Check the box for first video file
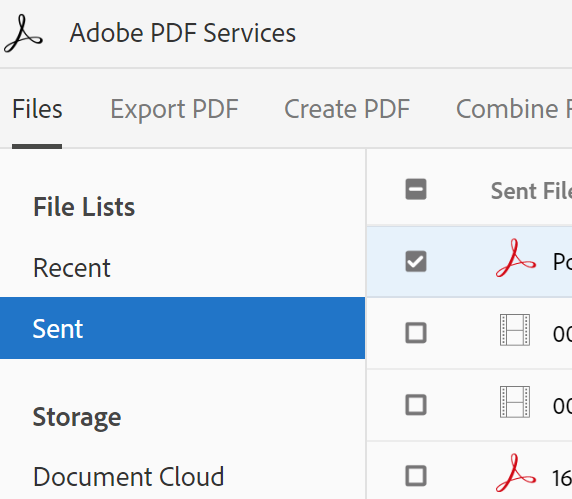Screen dimensions: 572x499 (416, 333)
